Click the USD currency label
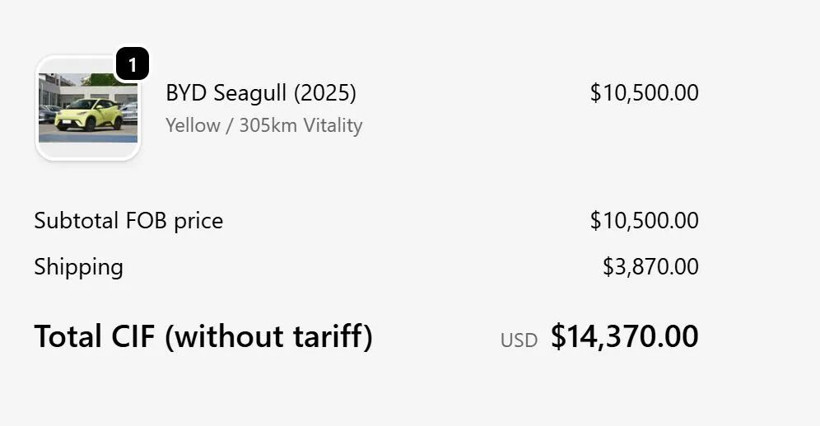The width and height of the screenshot is (820, 426). click(519, 340)
